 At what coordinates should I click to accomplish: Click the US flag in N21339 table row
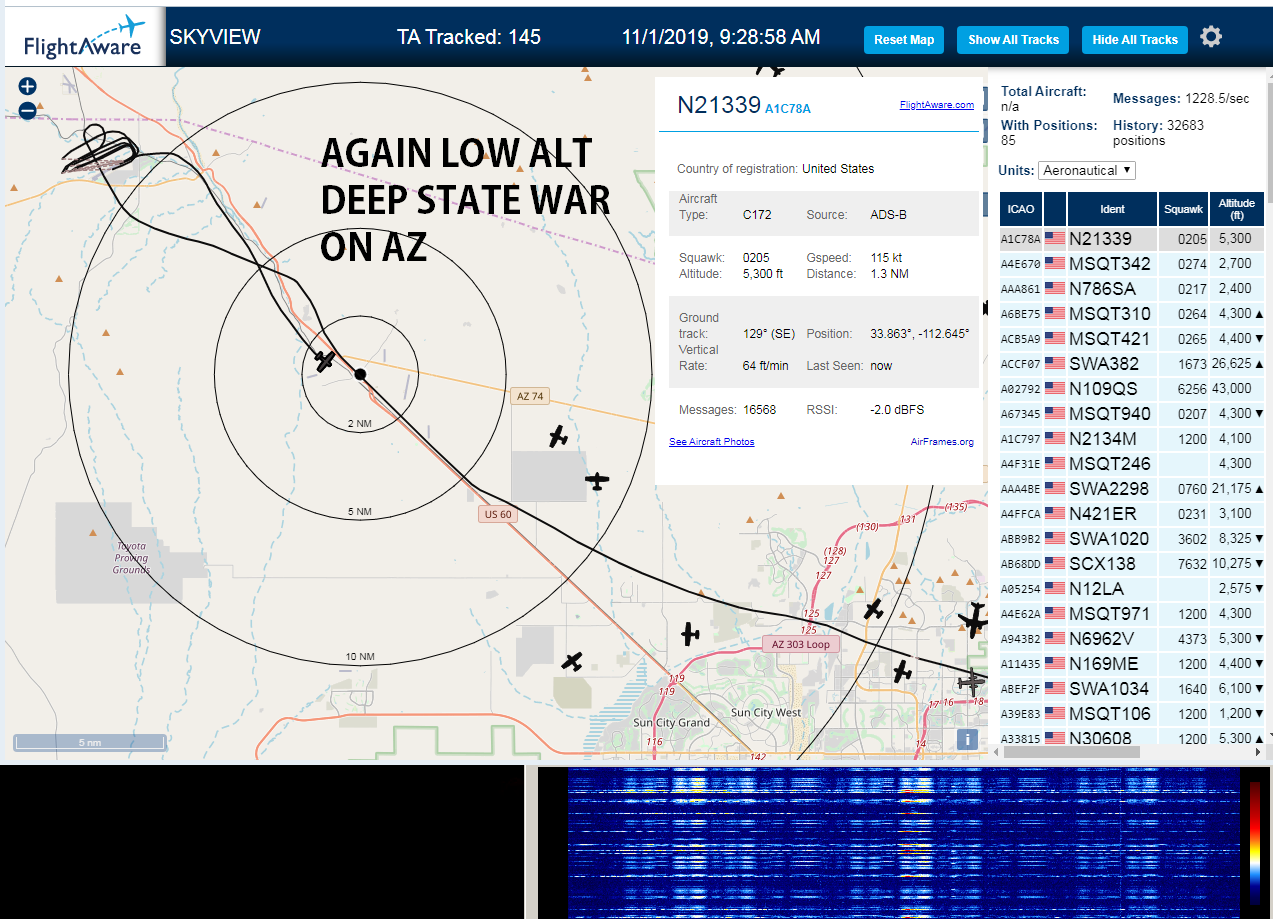pyautogui.click(x=1054, y=239)
